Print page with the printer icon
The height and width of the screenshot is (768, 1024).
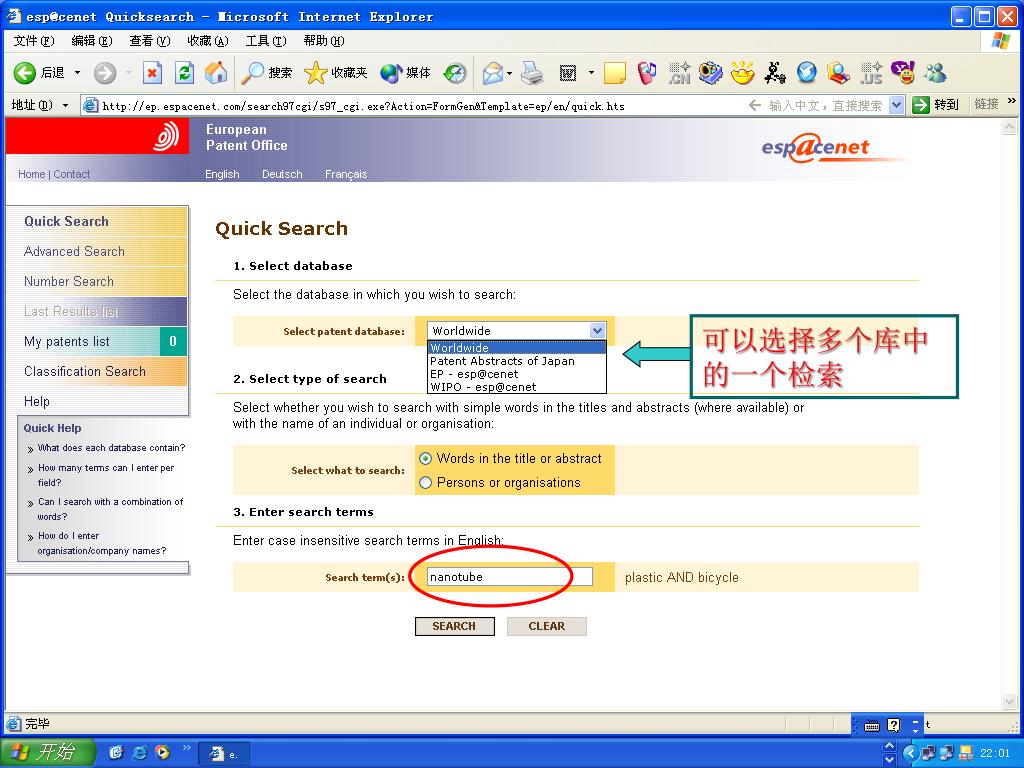coord(532,73)
